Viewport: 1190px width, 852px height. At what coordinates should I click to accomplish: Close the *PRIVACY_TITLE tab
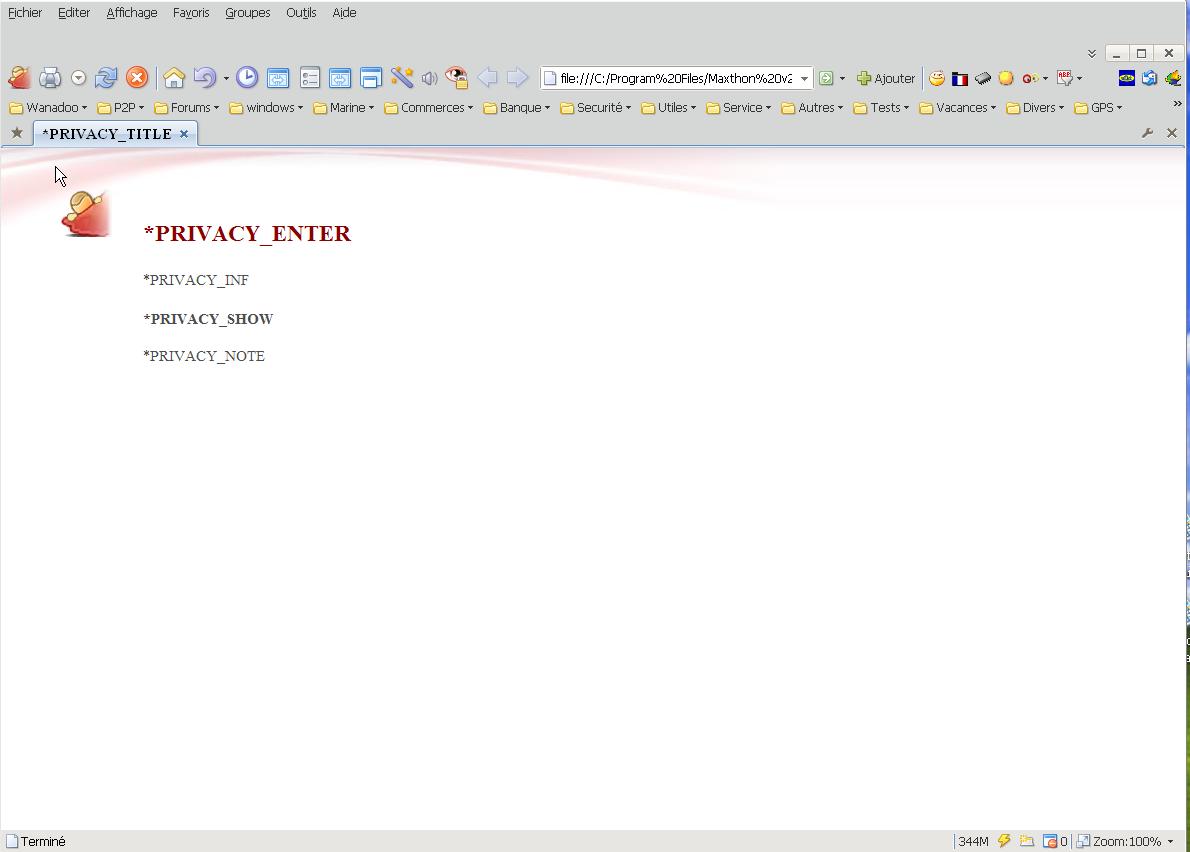[184, 134]
